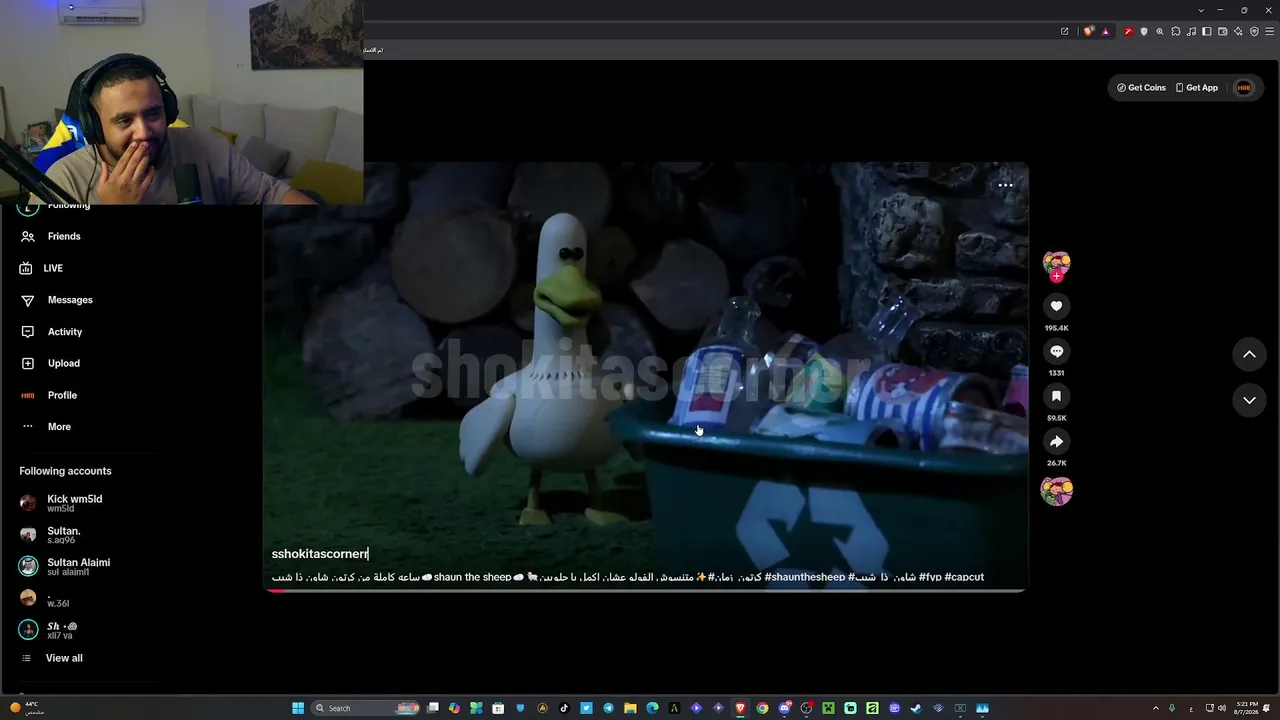
Task: Show hidden system tray icons chevron
Action: 1156,708
